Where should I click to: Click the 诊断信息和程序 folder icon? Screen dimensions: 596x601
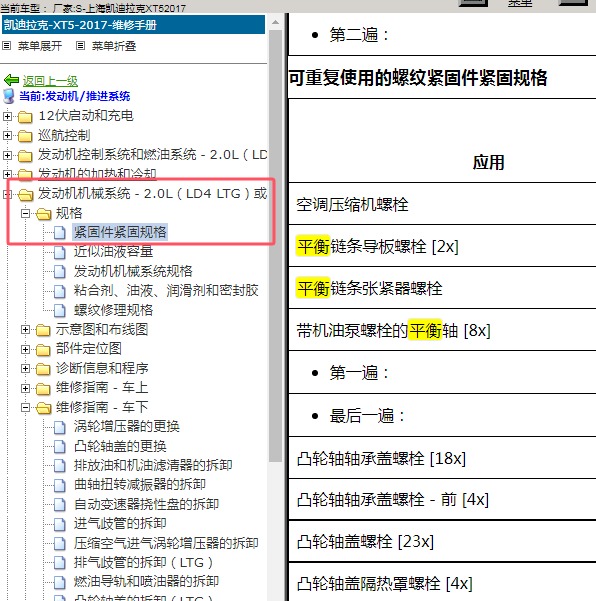click(43, 369)
